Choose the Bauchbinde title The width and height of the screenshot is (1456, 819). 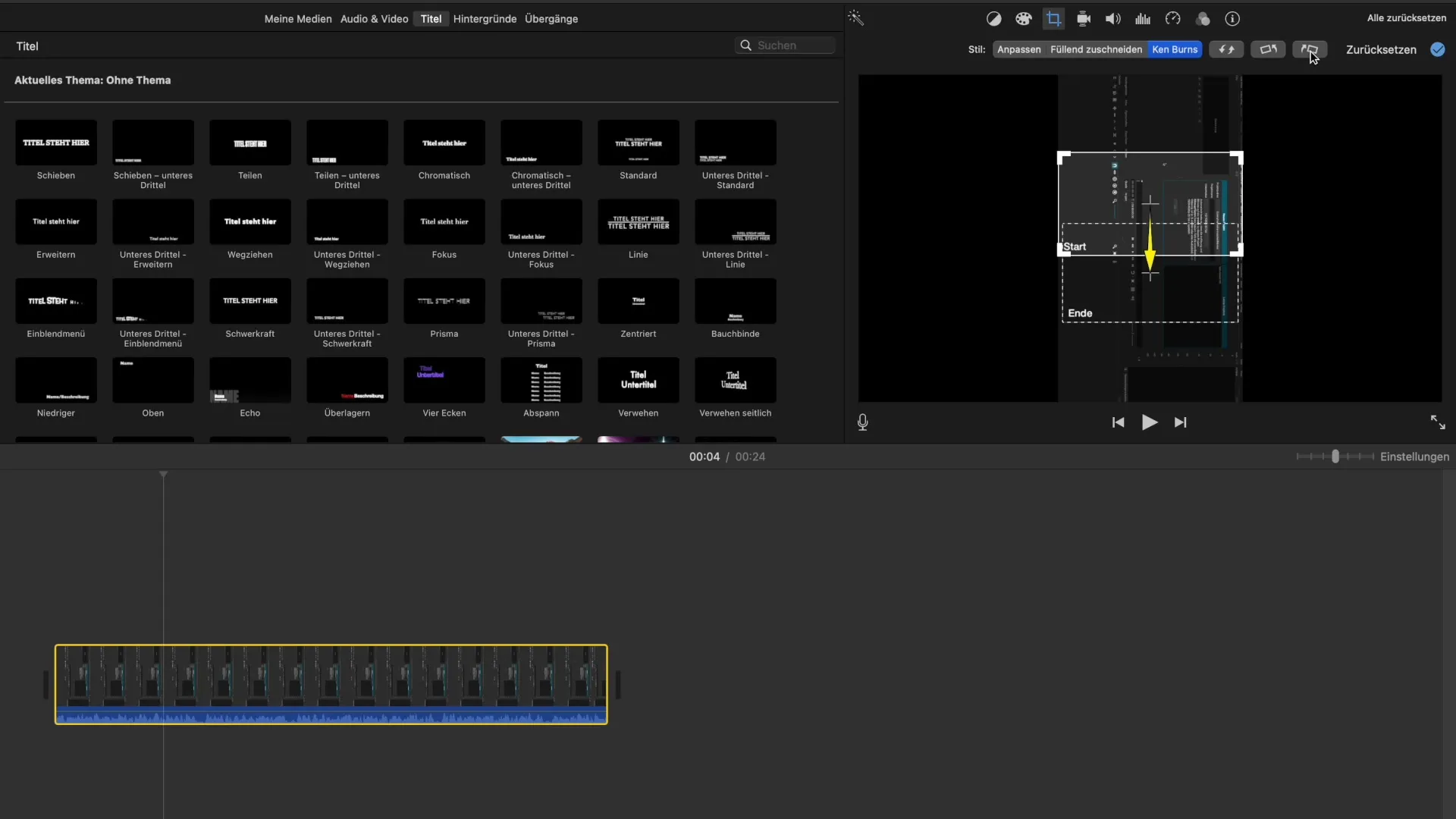coord(736,300)
